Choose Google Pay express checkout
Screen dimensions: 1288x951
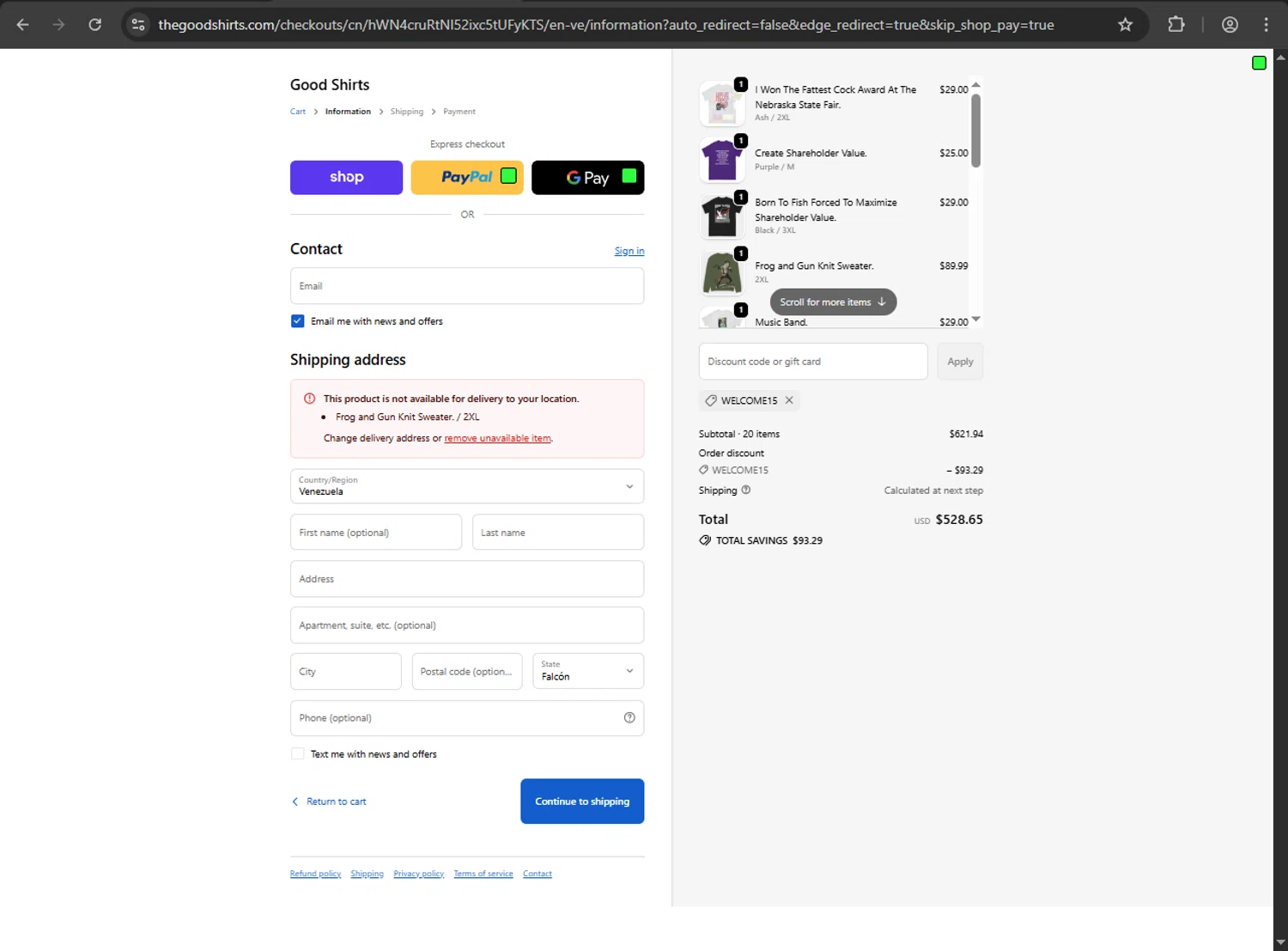[x=587, y=178]
